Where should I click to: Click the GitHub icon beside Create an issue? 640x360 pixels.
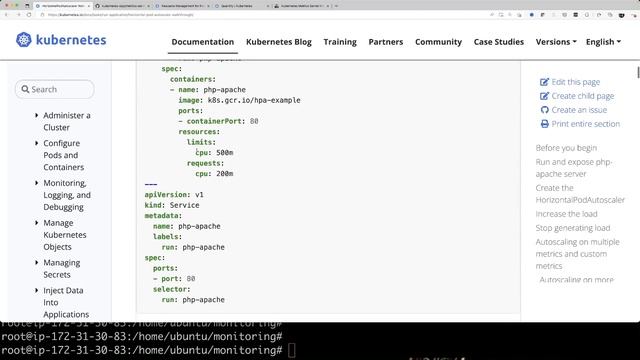click(544, 110)
